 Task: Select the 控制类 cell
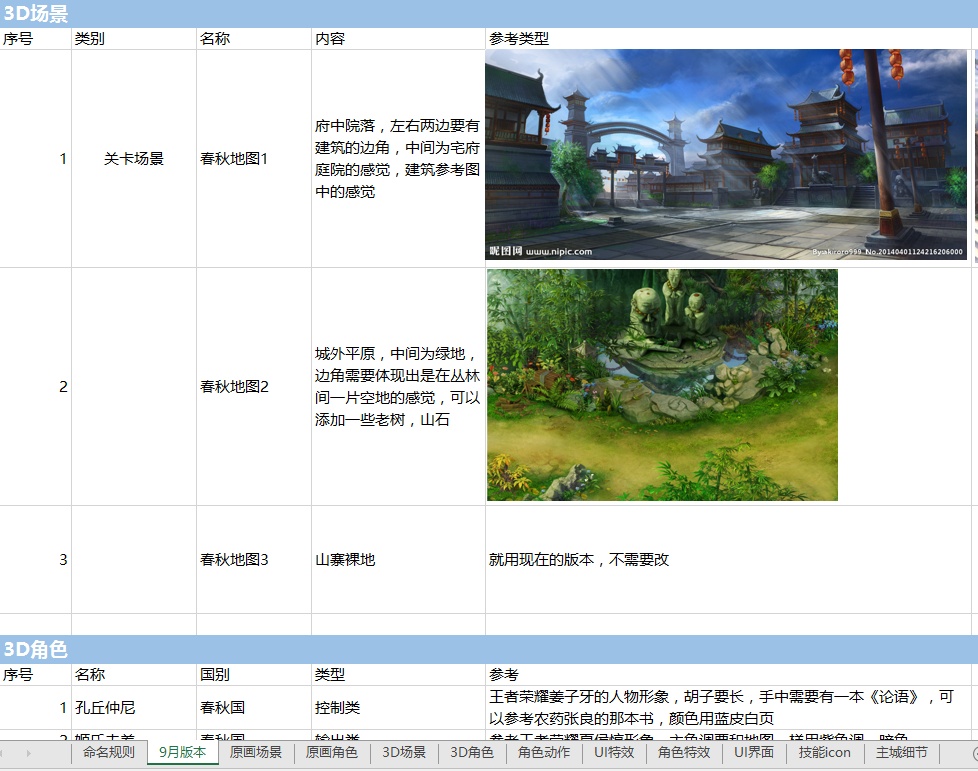click(399, 707)
